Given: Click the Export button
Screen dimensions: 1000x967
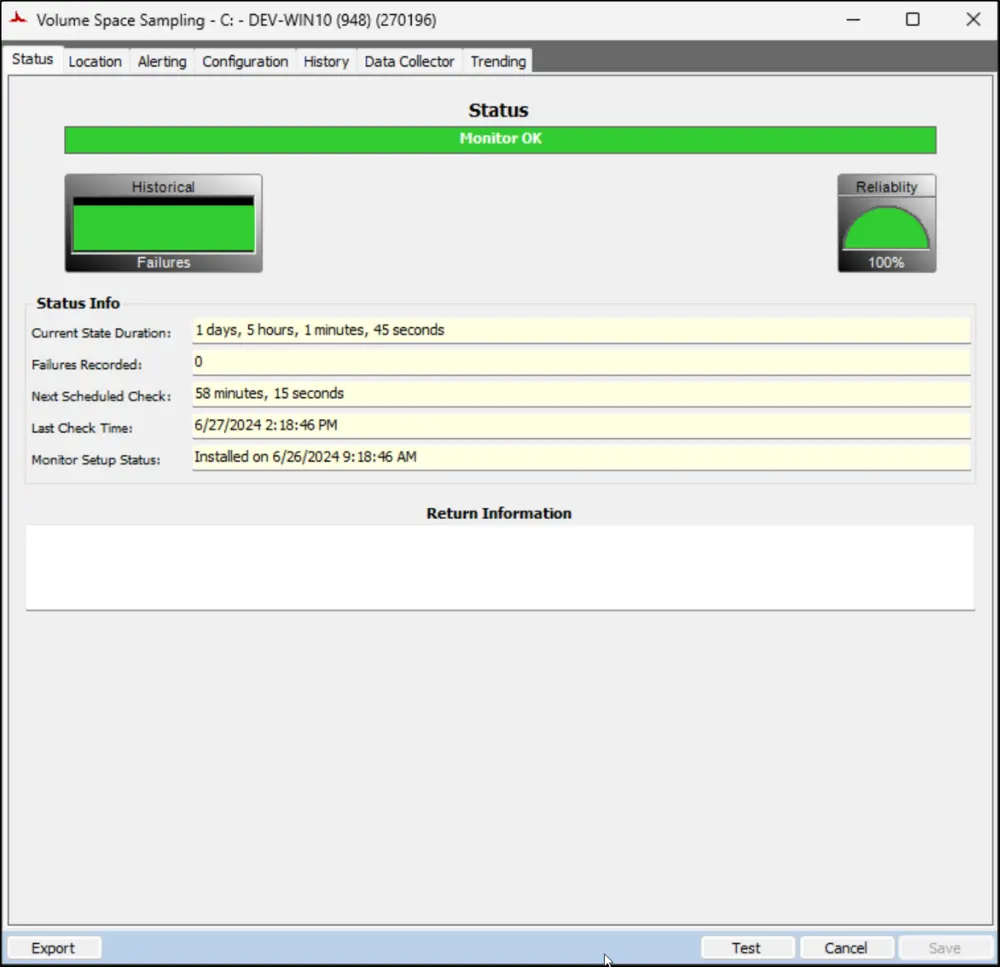Looking at the screenshot, I should (54, 948).
